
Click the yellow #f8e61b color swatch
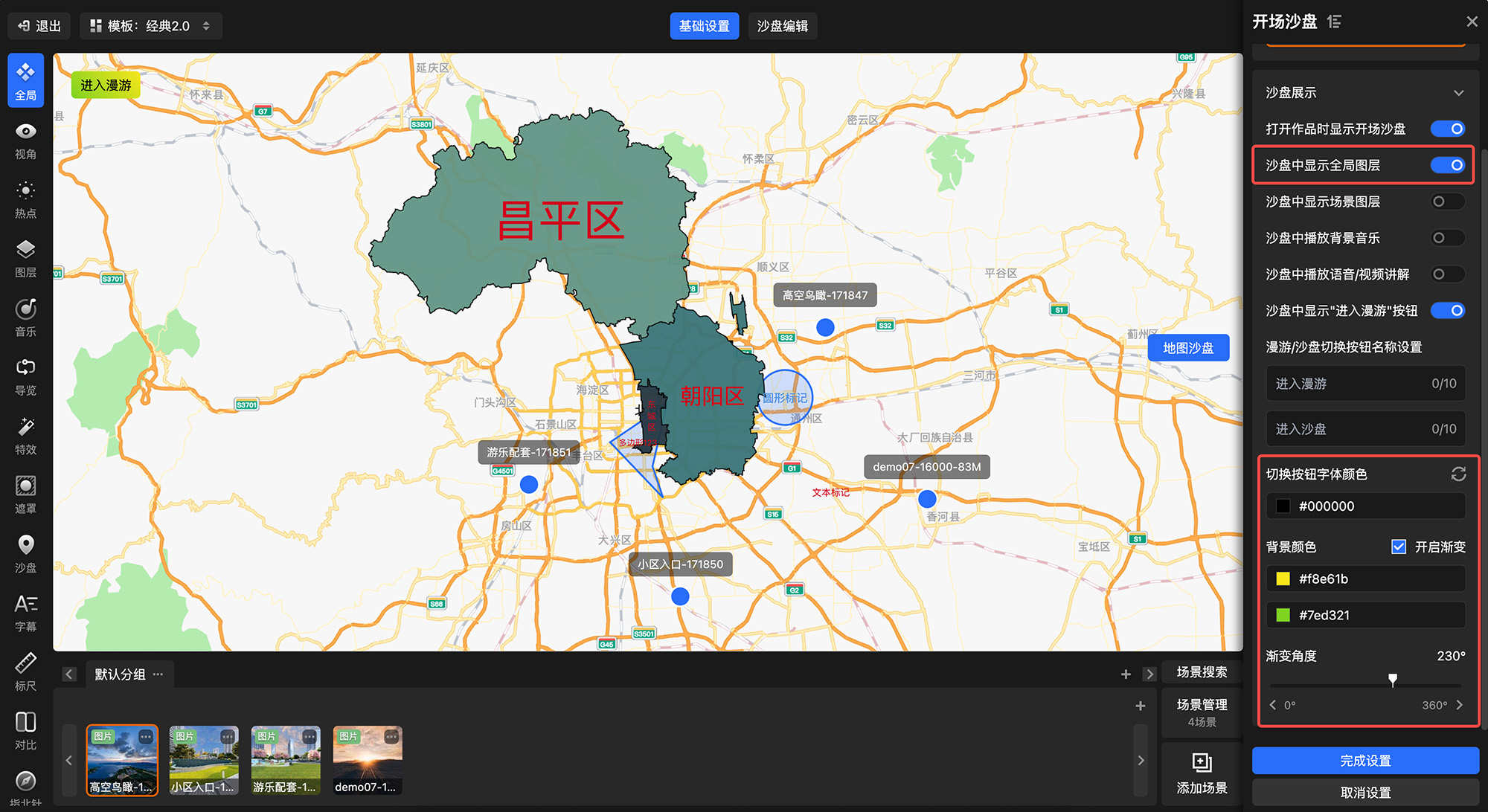1283,579
